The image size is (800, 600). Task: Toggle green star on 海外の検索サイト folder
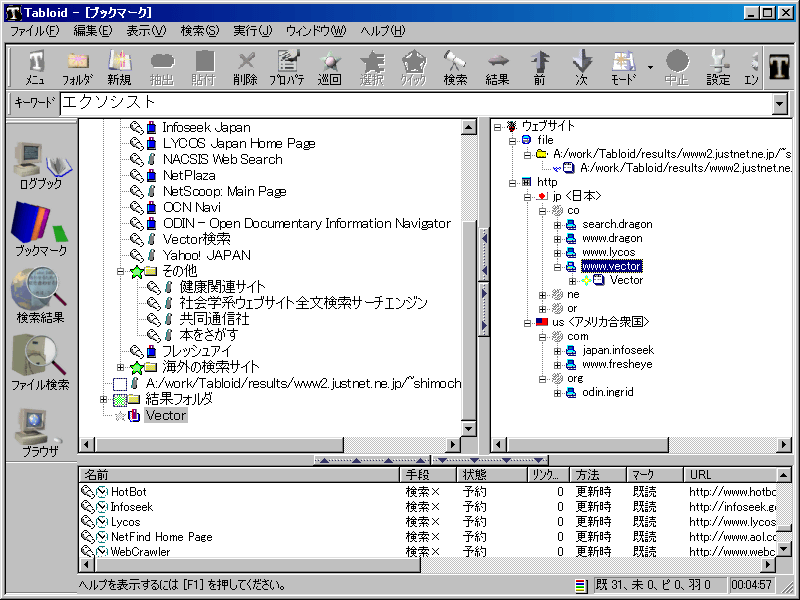tap(137, 367)
